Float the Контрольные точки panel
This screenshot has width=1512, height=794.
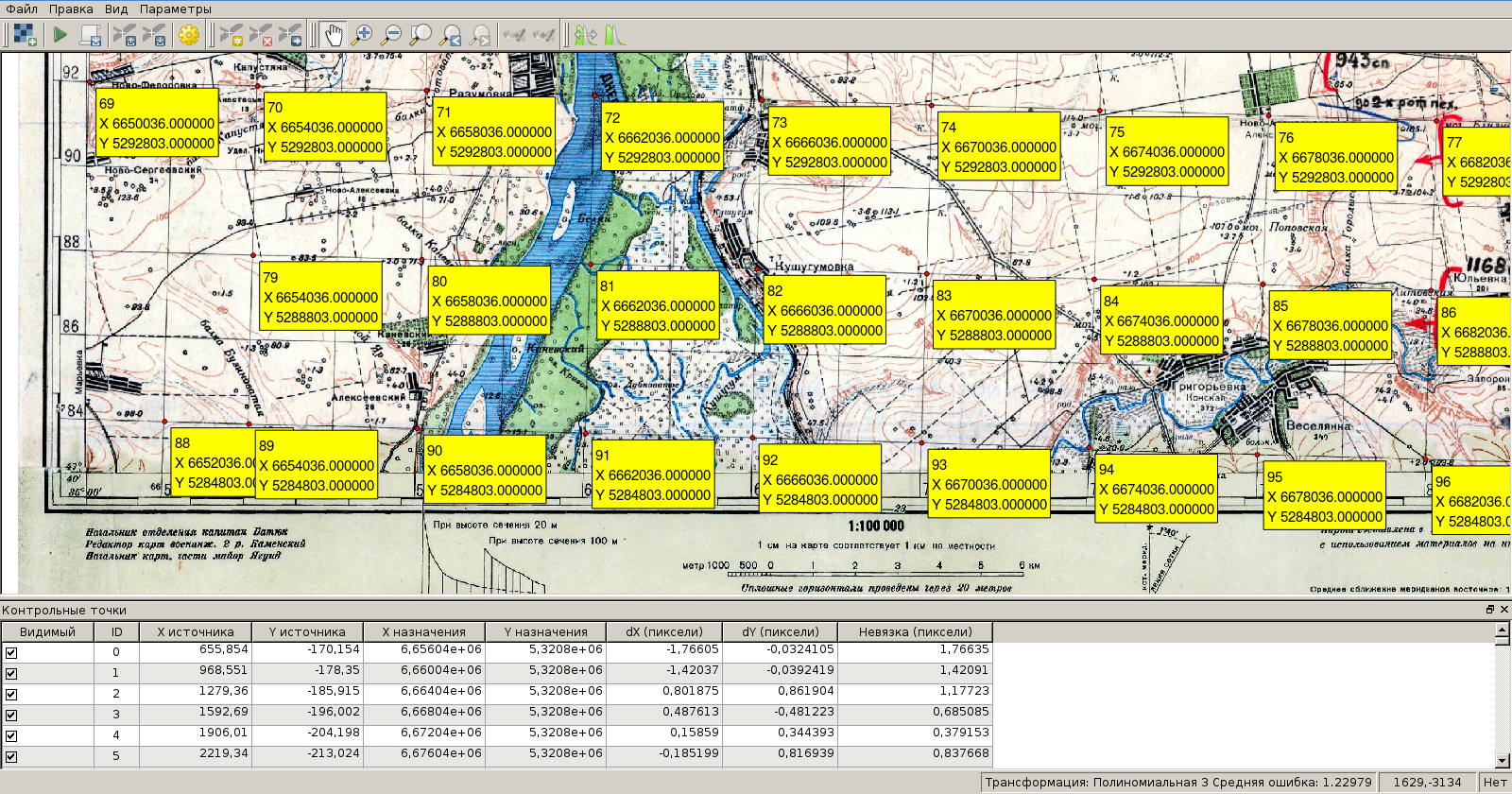pos(1490,610)
